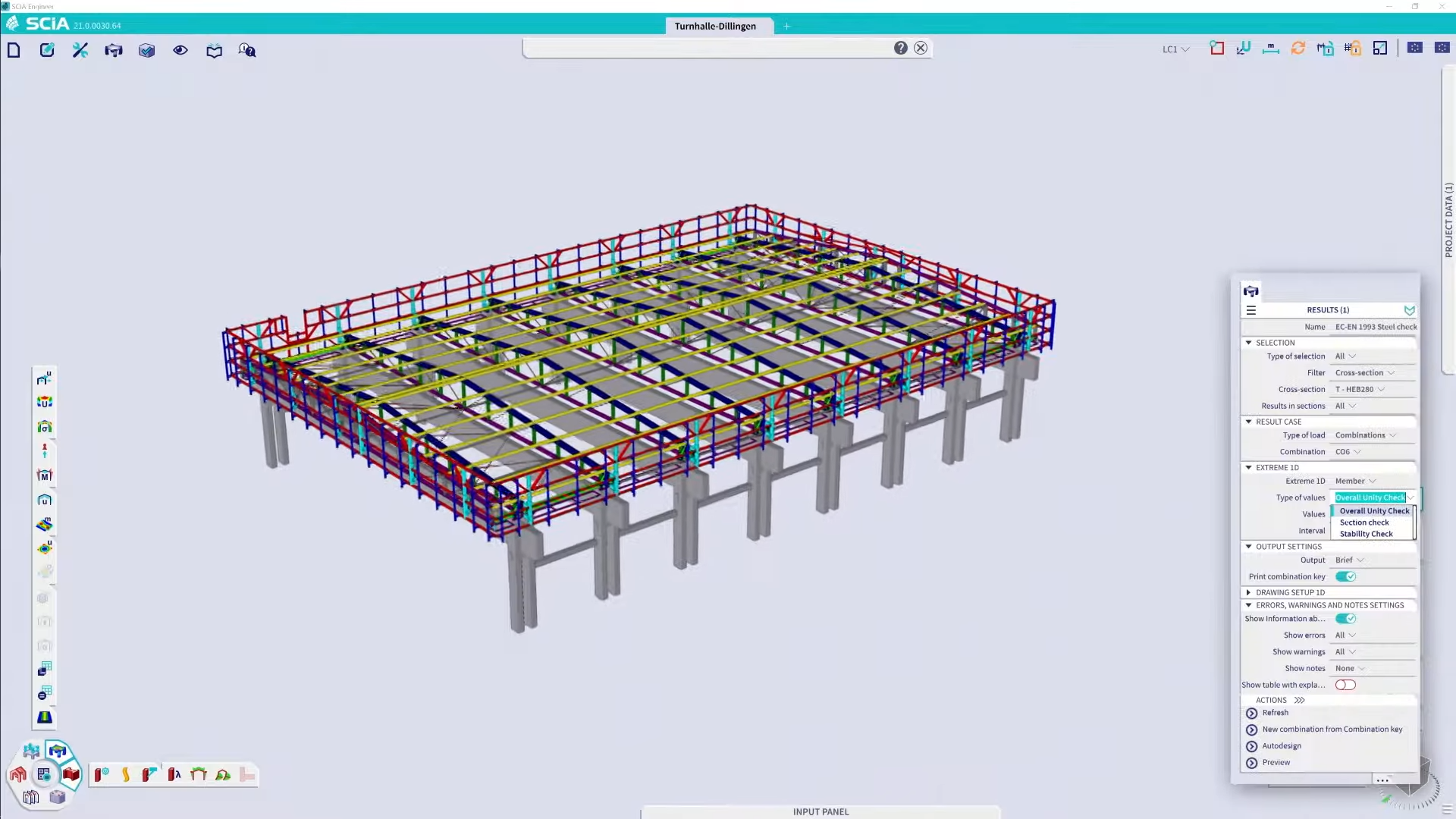Click the command search input field

click(708, 48)
